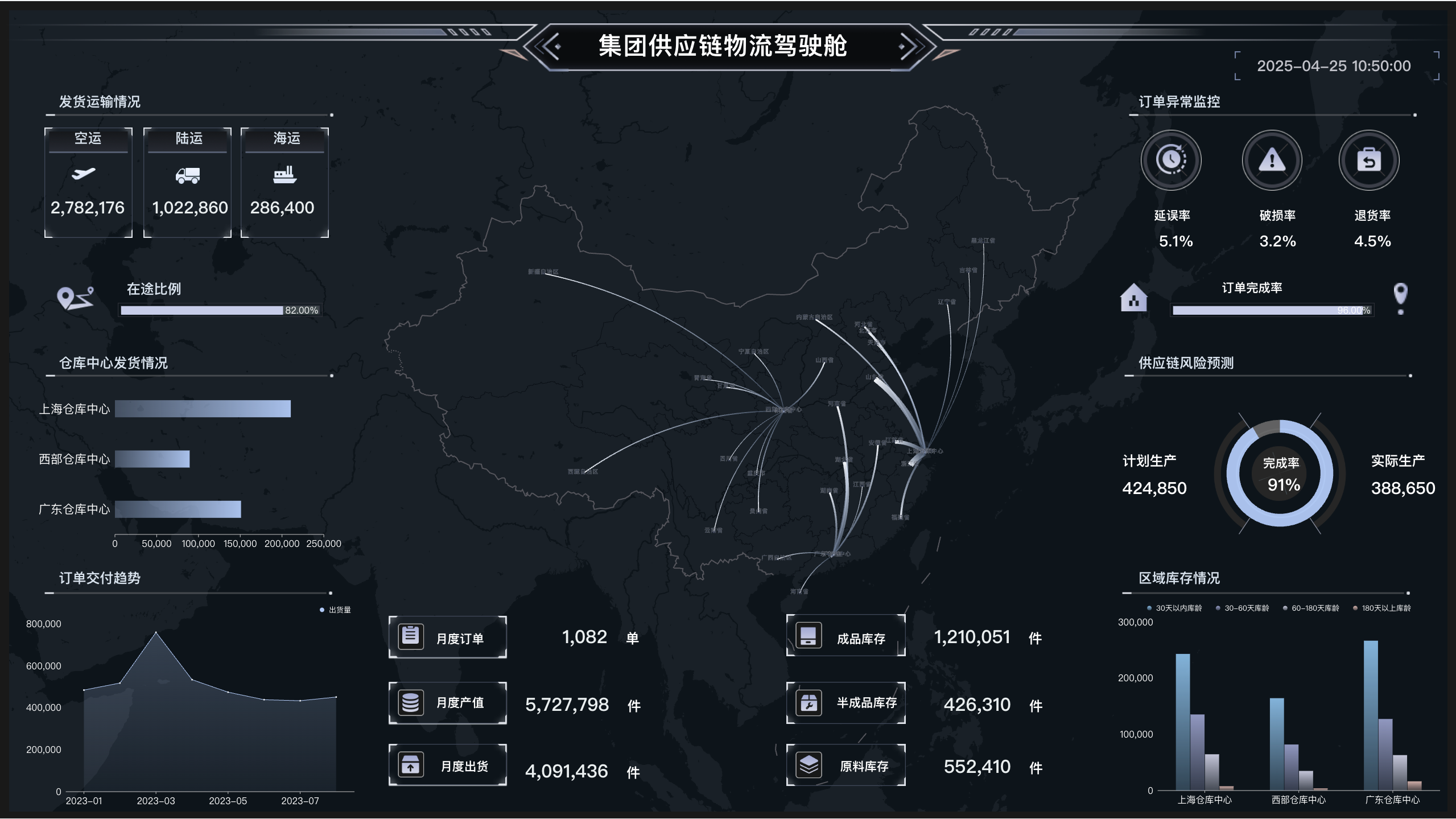Click the damage rate warning triangle icon
1456x819 pixels.
point(1272,160)
